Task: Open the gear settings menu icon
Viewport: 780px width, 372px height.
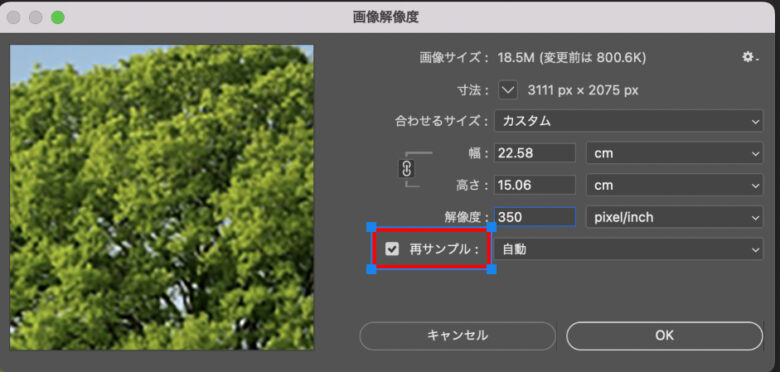Action: [750, 58]
